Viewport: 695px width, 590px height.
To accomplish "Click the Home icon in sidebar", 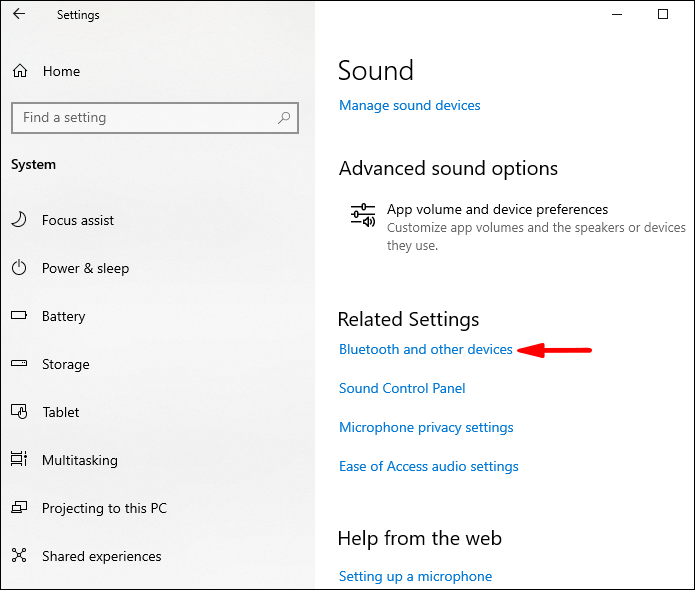I will (x=19, y=72).
